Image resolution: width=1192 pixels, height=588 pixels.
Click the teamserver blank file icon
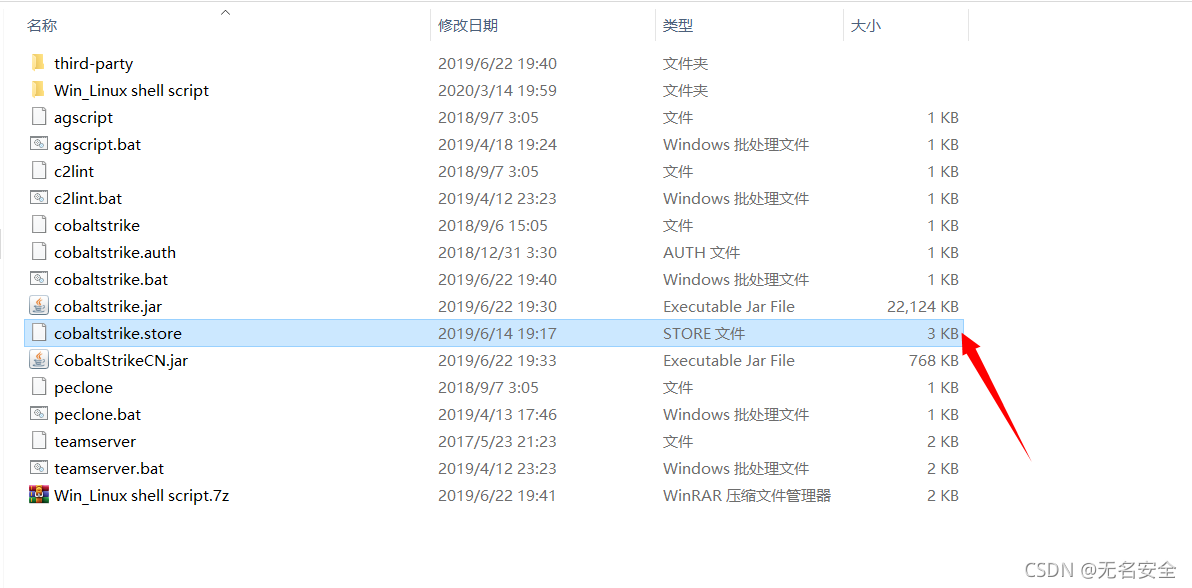pos(39,441)
